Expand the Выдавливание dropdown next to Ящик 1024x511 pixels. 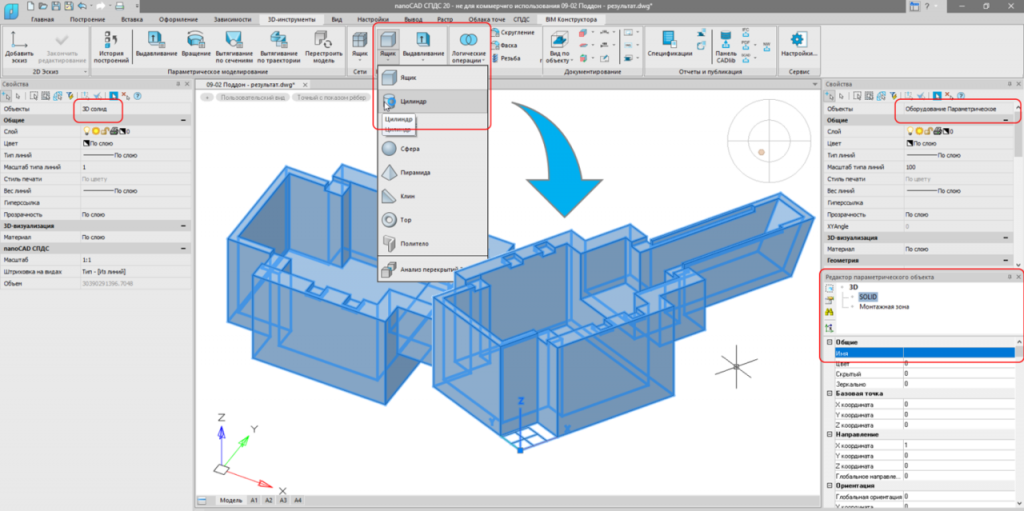[423, 58]
